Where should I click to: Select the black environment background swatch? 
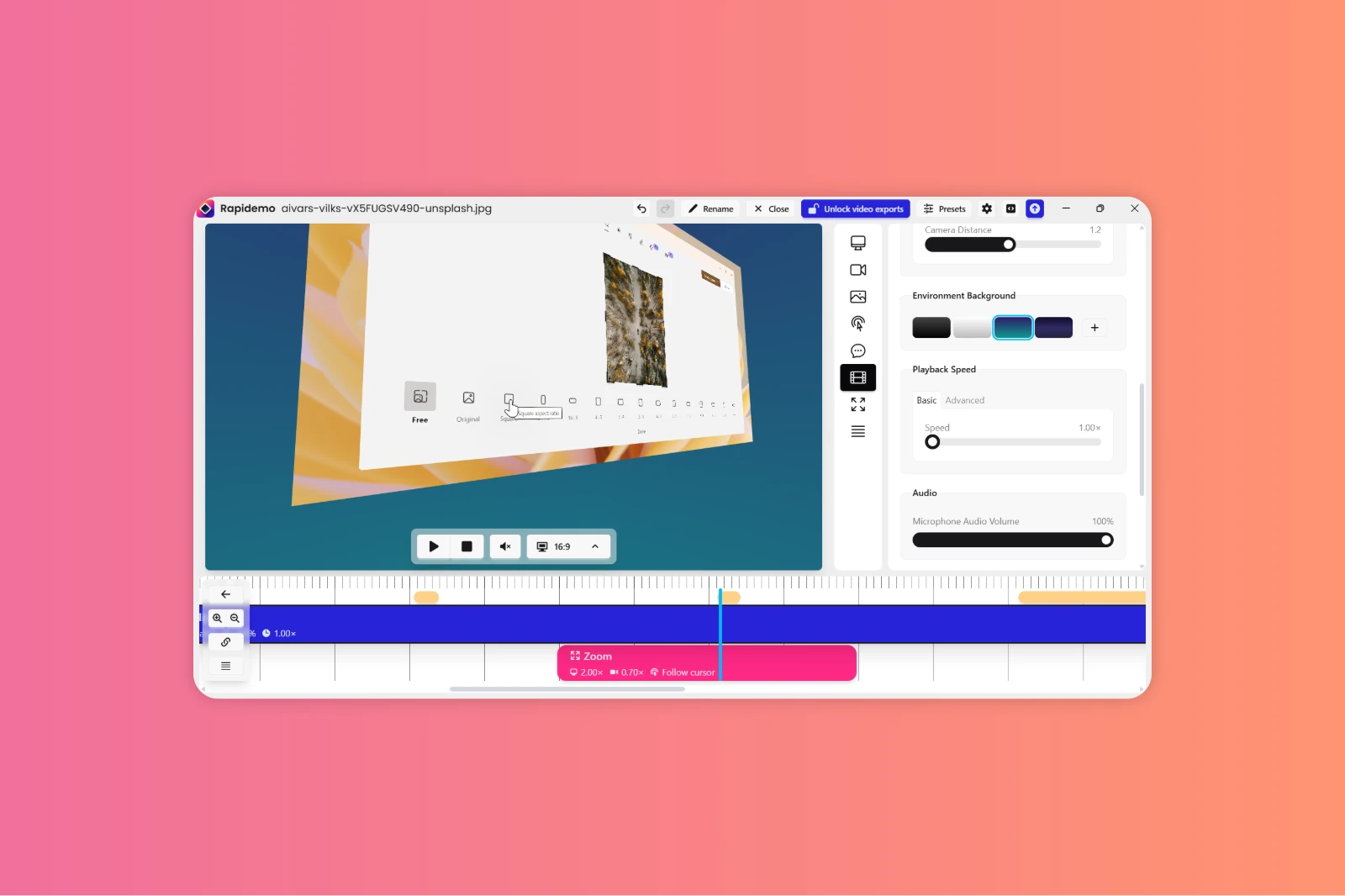tap(931, 328)
